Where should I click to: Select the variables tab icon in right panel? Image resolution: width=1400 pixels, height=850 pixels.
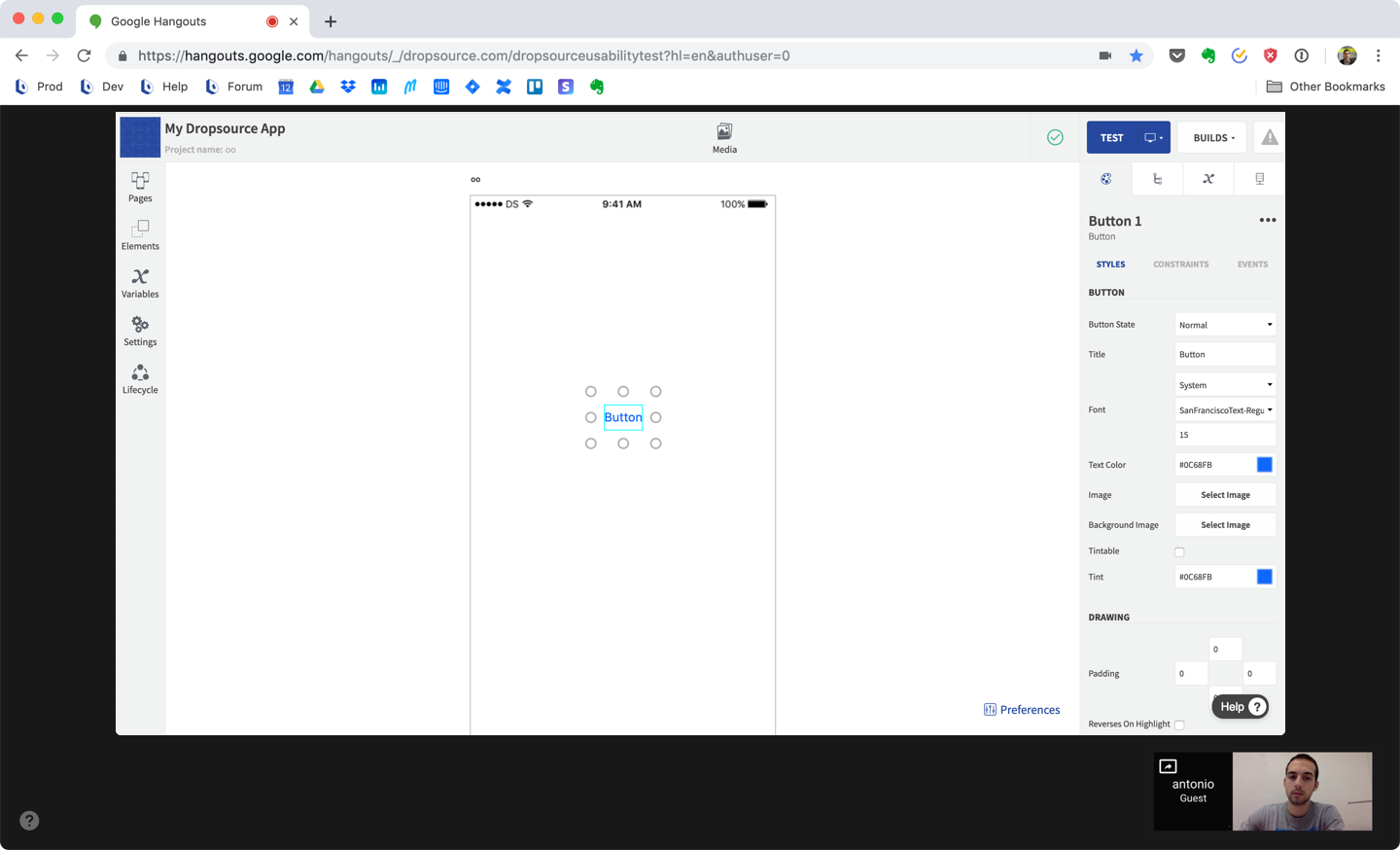1208,179
